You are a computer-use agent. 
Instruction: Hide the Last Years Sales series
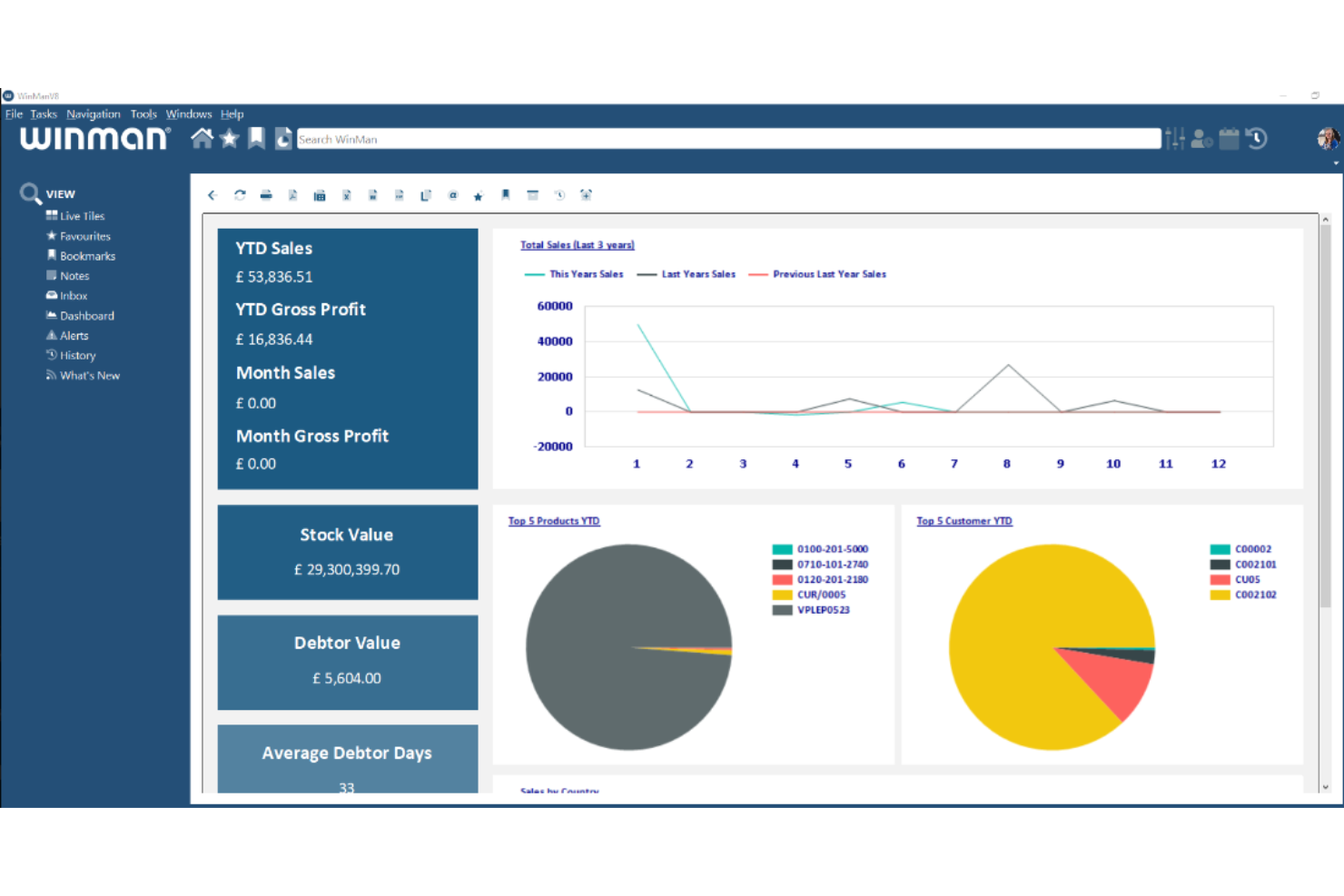click(x=698, y=273)
